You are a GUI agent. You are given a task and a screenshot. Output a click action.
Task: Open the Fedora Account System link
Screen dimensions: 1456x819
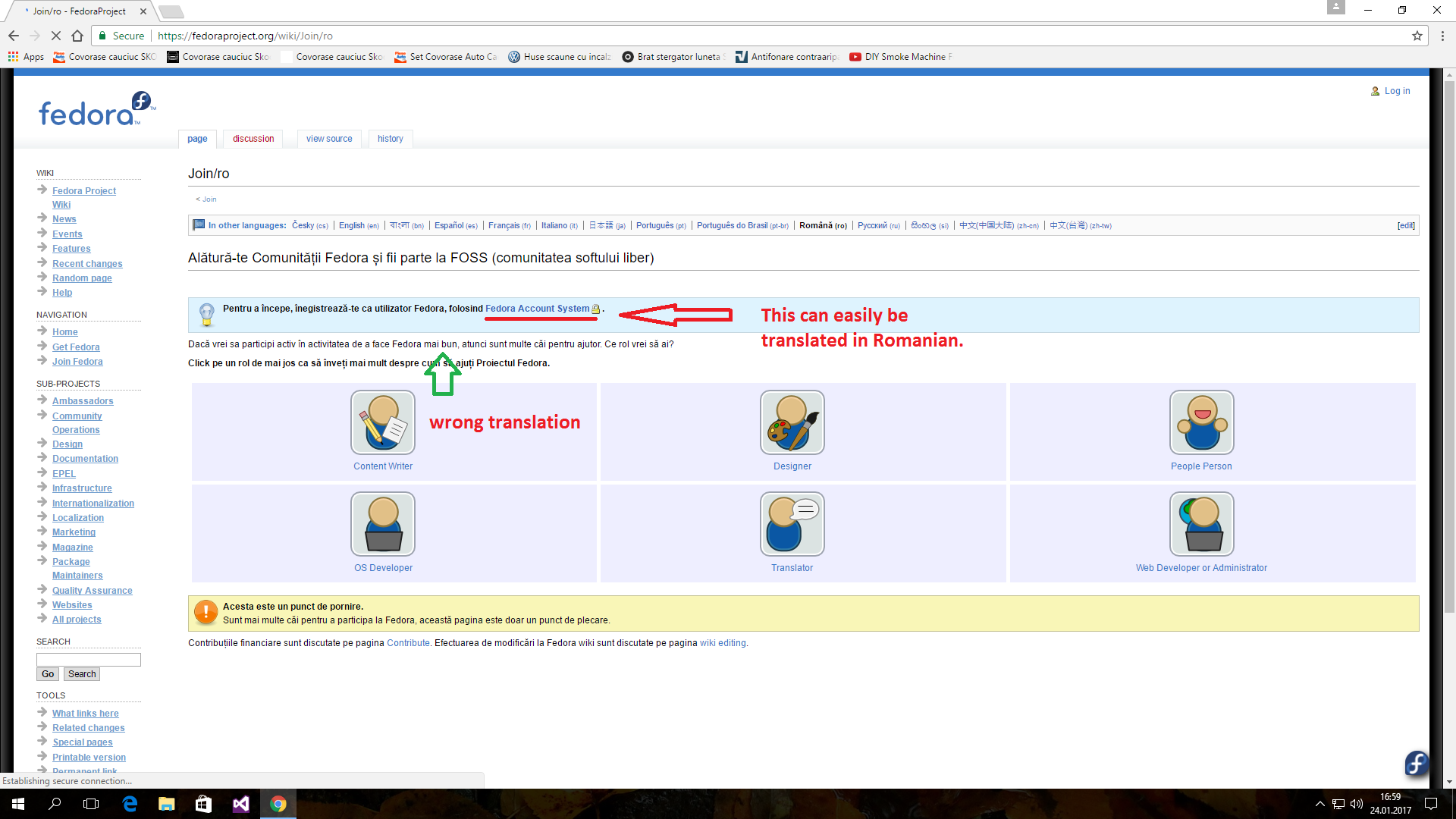click(537, 309)
